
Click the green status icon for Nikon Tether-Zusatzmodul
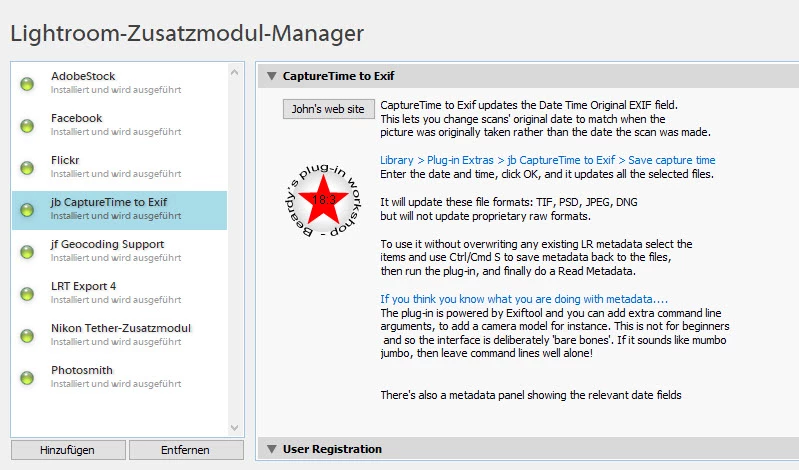click(x=27, y=336)
